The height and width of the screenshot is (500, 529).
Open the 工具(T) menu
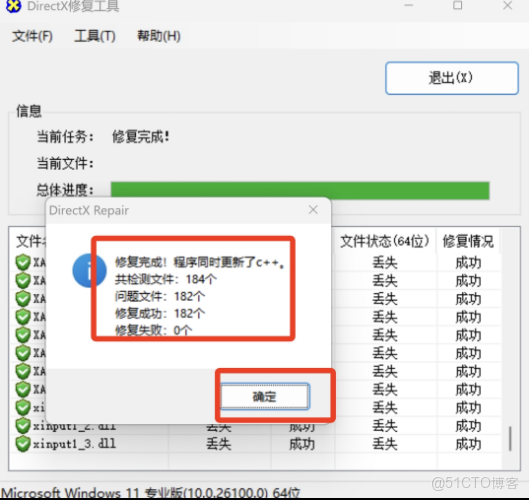tap(95, 36)
